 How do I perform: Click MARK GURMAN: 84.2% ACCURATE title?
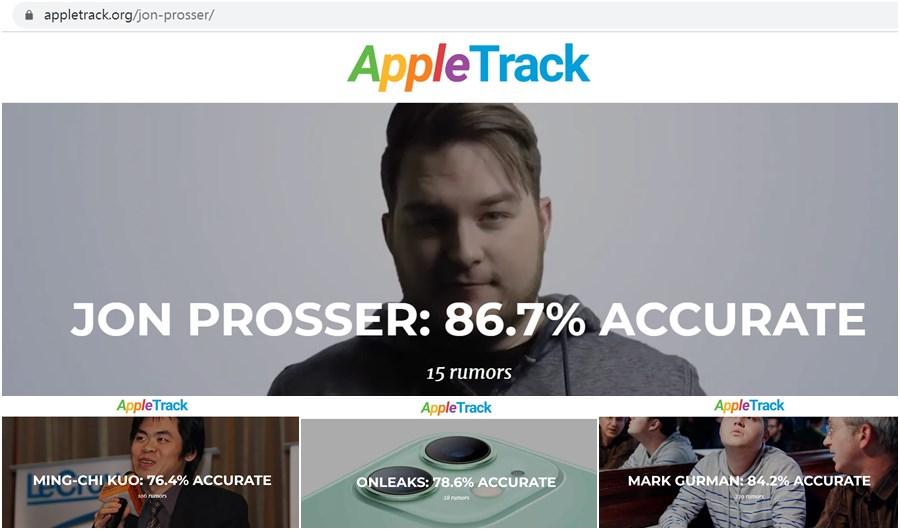[749, 481]
